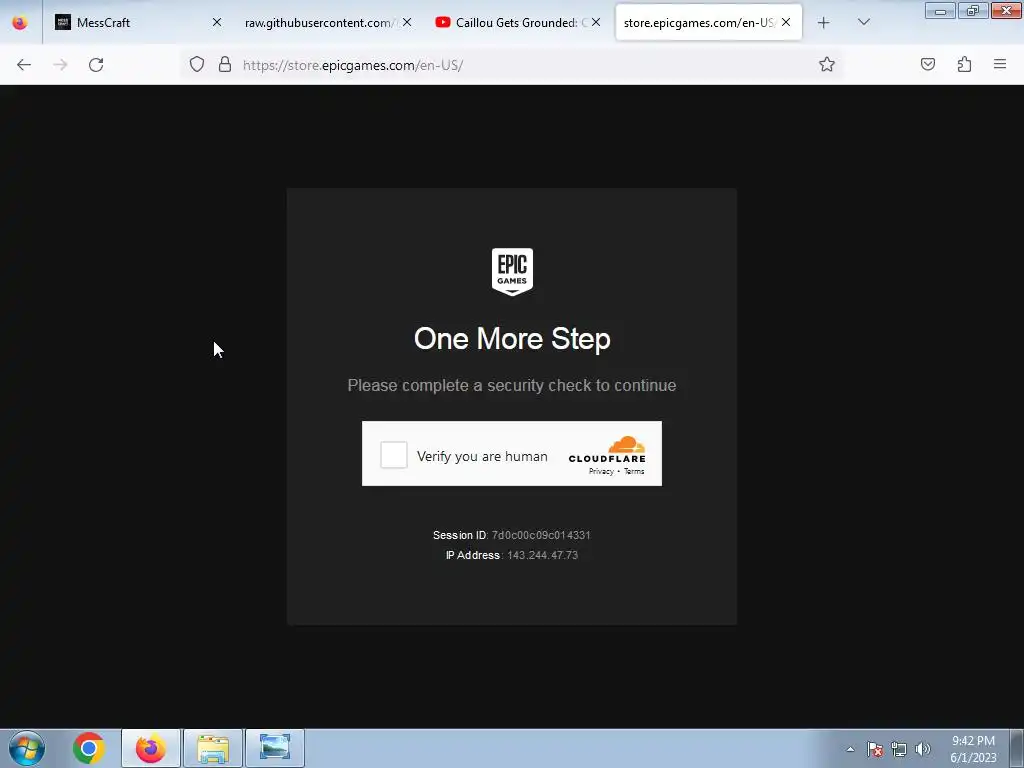Click the Show desktop strip
1024x768 pixels.
point(1017,748)
